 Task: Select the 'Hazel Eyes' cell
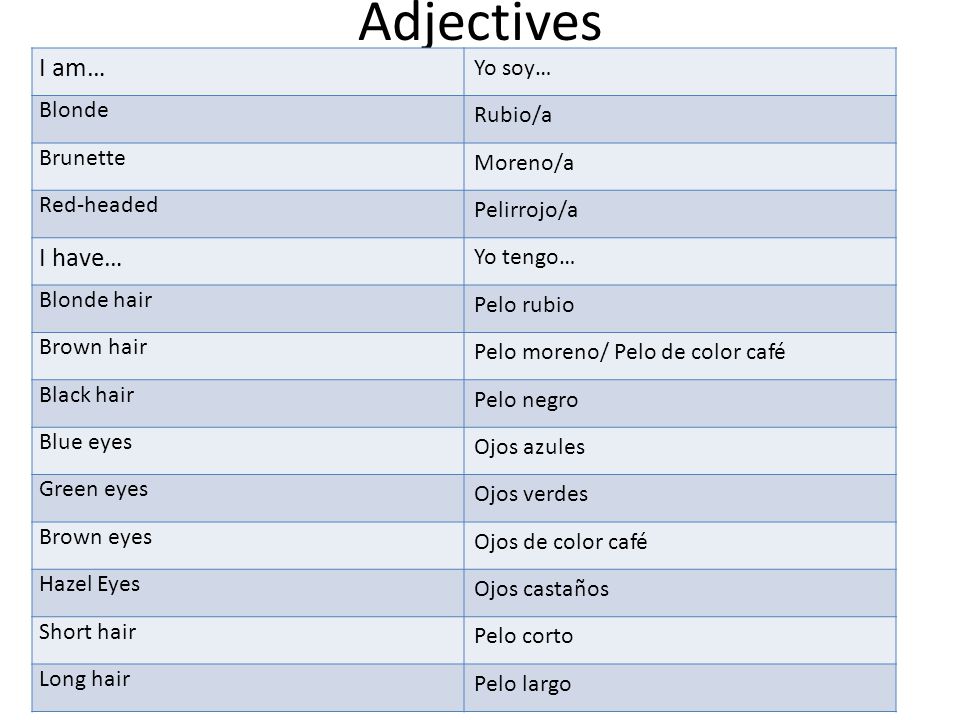[248, 593]
